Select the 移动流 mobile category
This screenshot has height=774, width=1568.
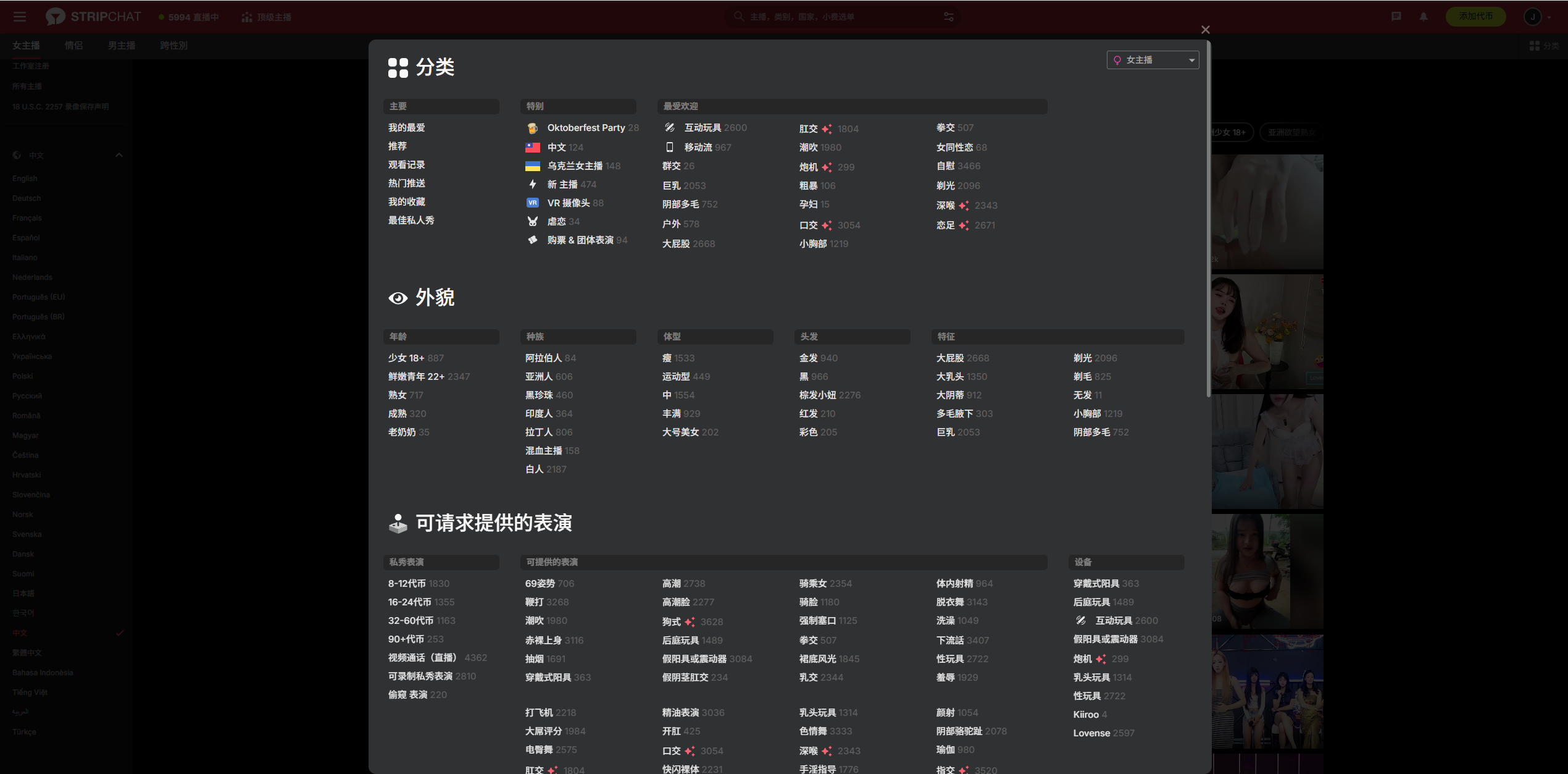[698, 148]
